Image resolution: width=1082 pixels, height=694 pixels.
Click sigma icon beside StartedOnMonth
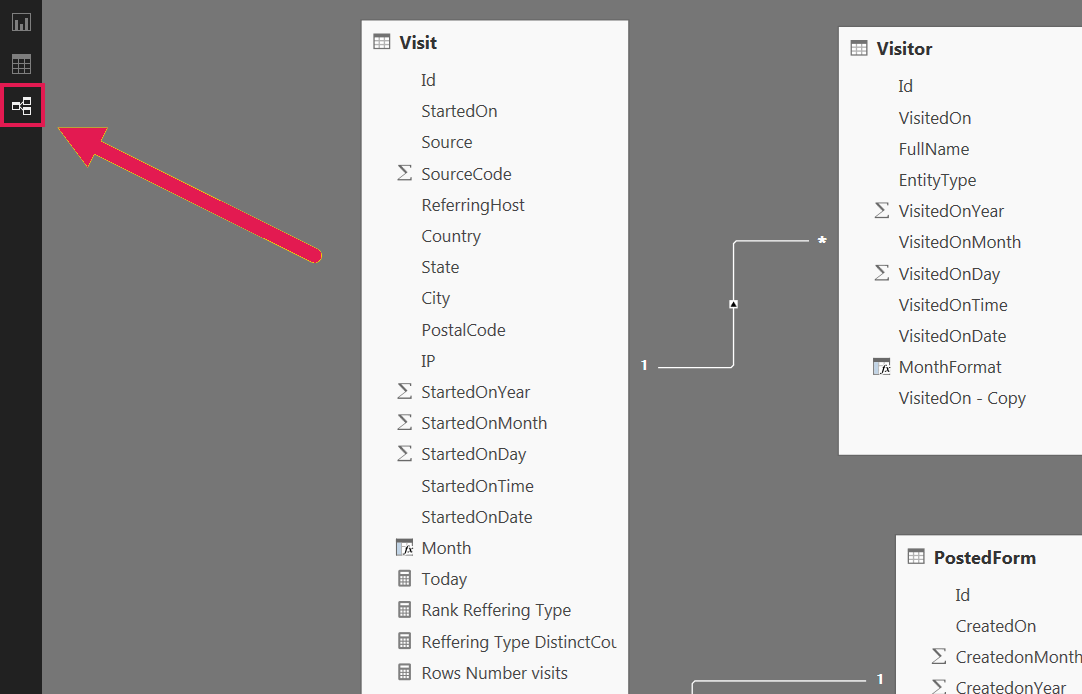pyautogui.click(x=404, y=422)
